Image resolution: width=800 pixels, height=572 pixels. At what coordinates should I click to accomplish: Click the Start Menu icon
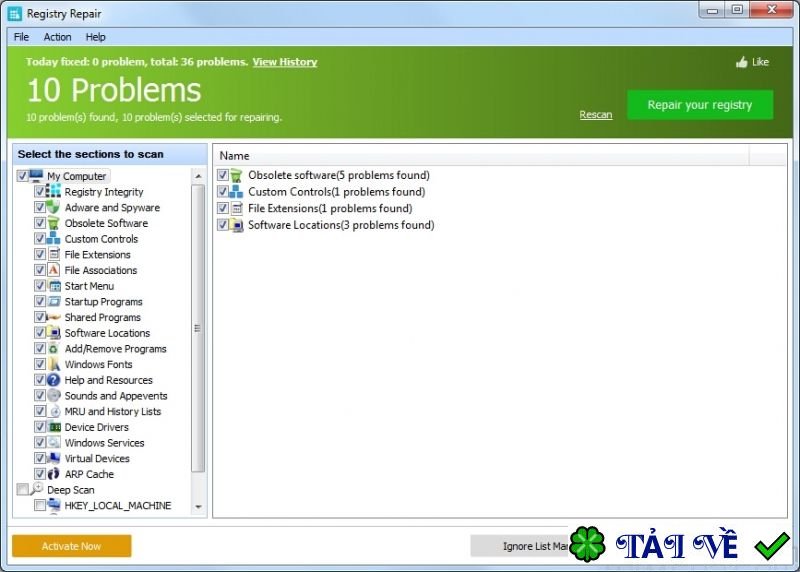[54, 286]
